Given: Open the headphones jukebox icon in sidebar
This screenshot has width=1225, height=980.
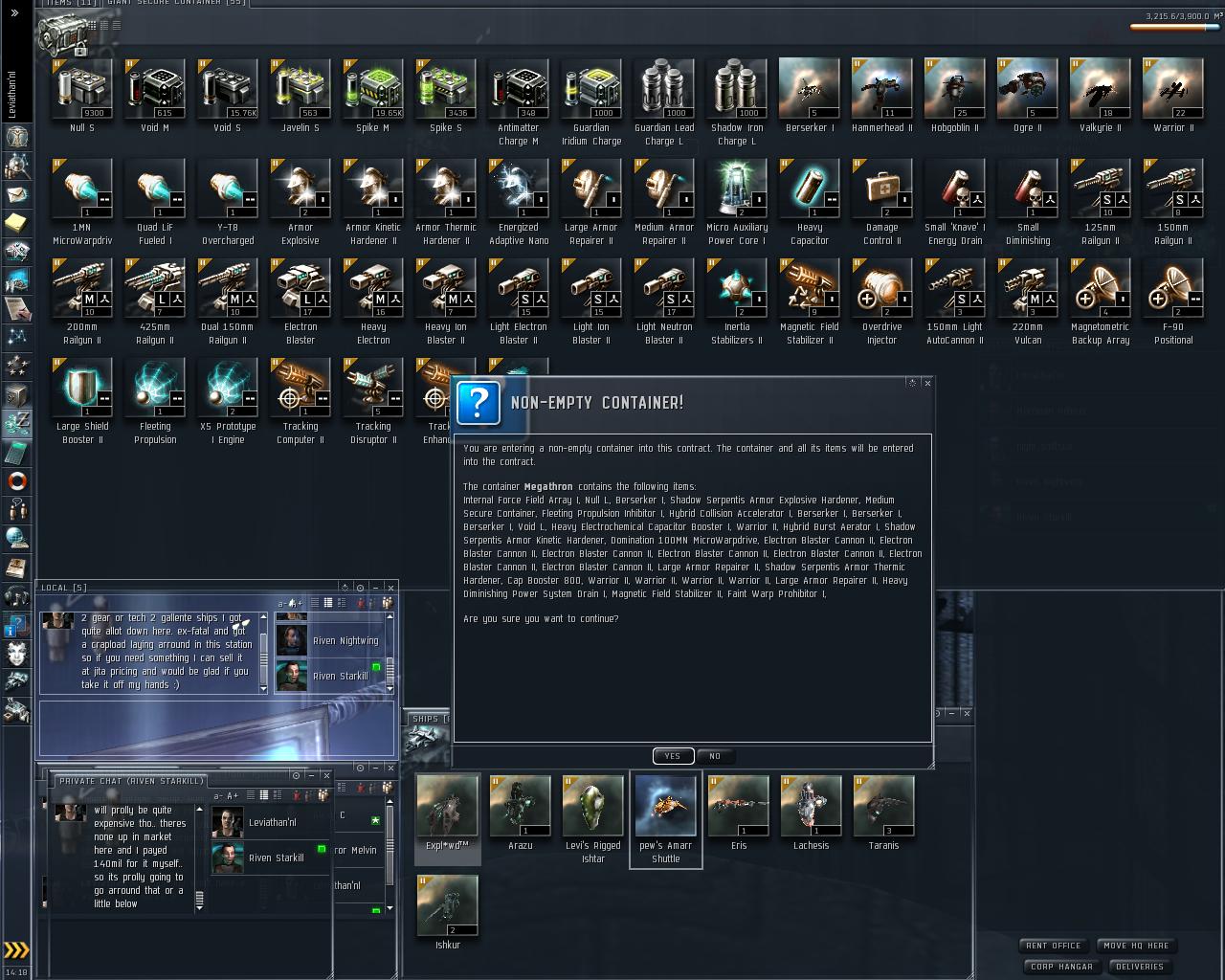Looking at the screenshot, I should pyautogui.click(x=16, y=596).
